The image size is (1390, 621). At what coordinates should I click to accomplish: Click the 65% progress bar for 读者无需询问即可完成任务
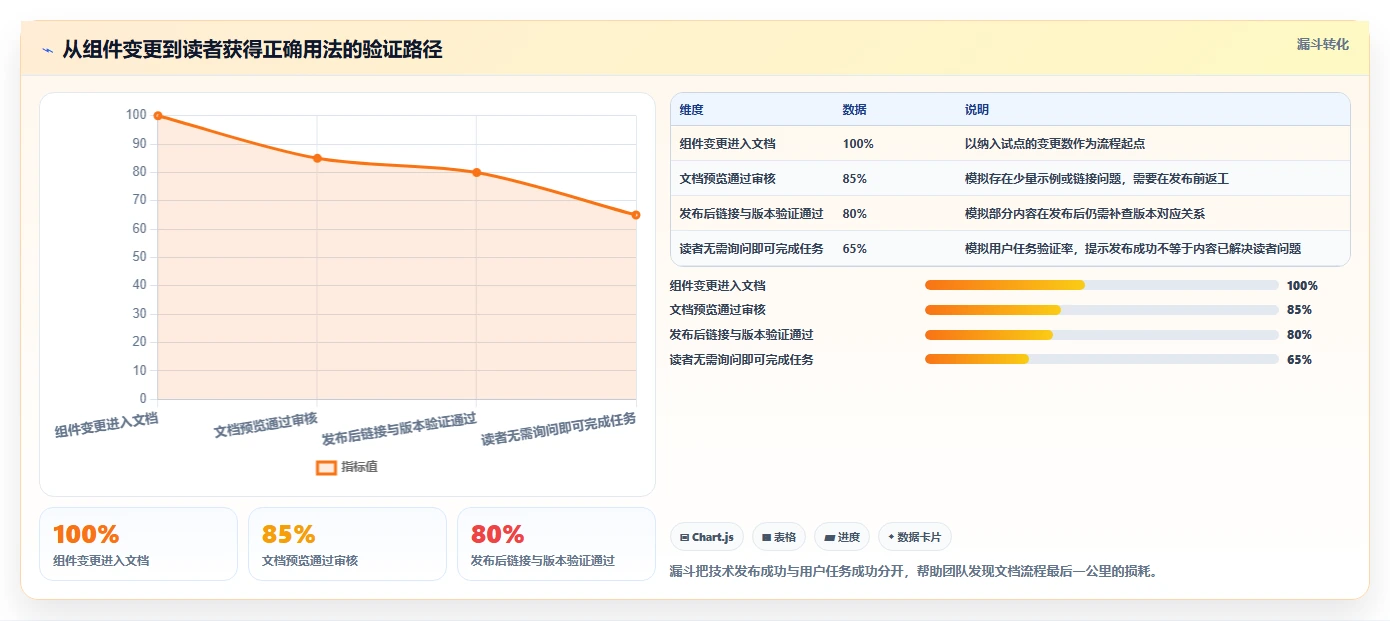(1102, 359)
